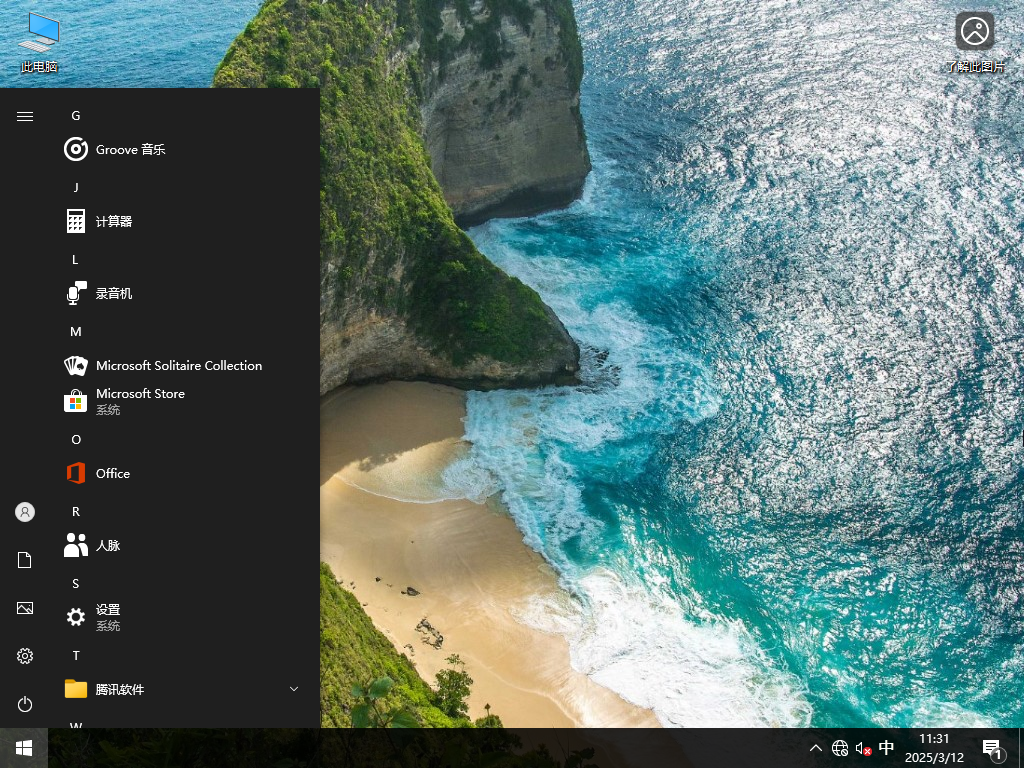The height and width of the screenshot is (768, 1024).
Task: Open Documents from the Start sidebar
Action: pyautogui.click(x=24, y=559)
